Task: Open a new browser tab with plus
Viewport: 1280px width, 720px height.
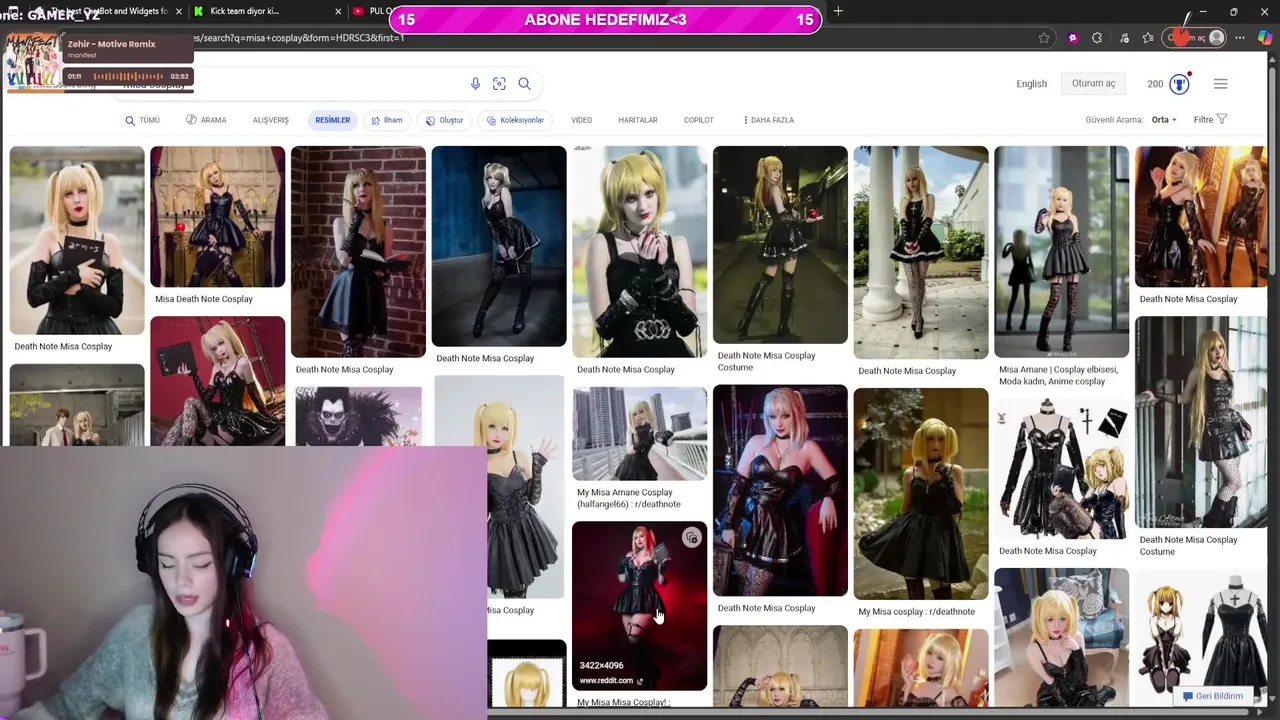Action: coord(838,11)
